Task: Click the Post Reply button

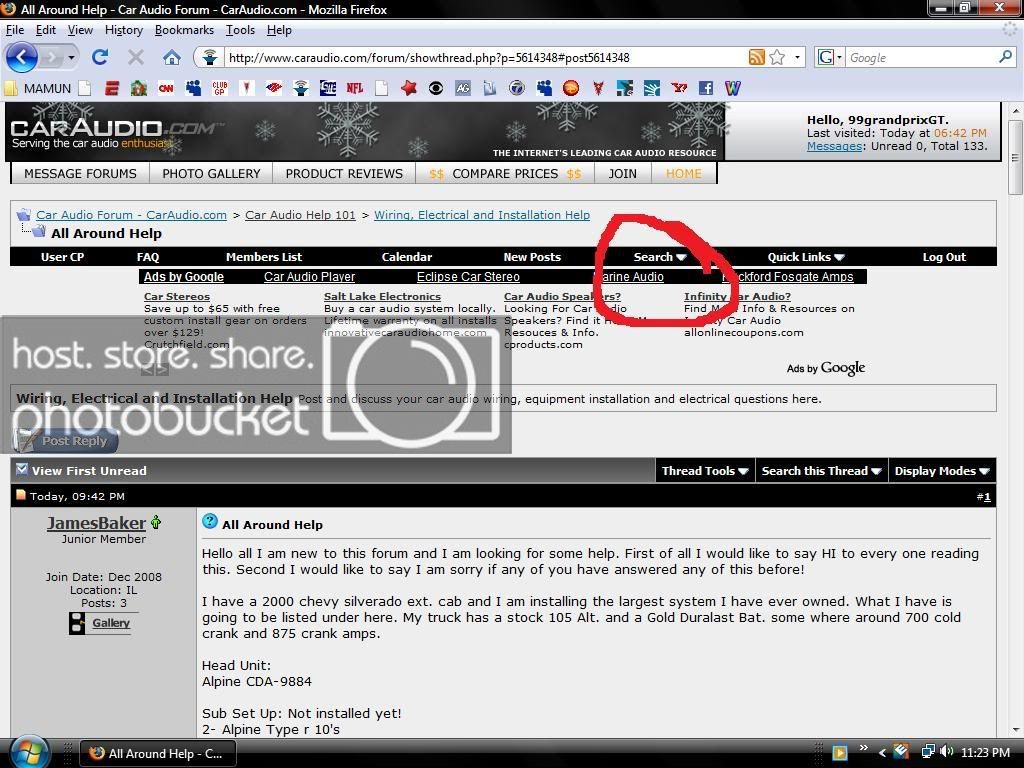Action: pyautogui.click(x=65, y=440)
